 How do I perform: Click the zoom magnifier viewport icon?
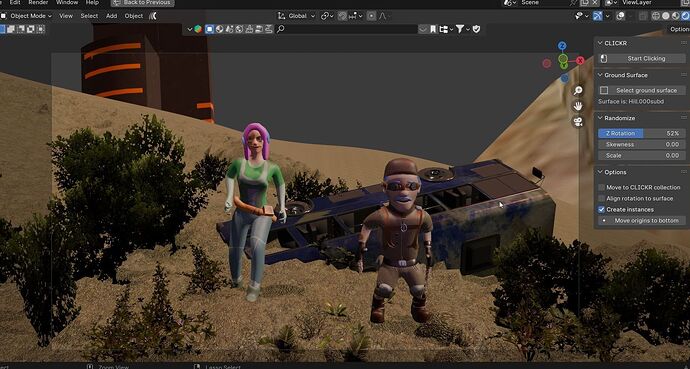[x=578, y=91]
